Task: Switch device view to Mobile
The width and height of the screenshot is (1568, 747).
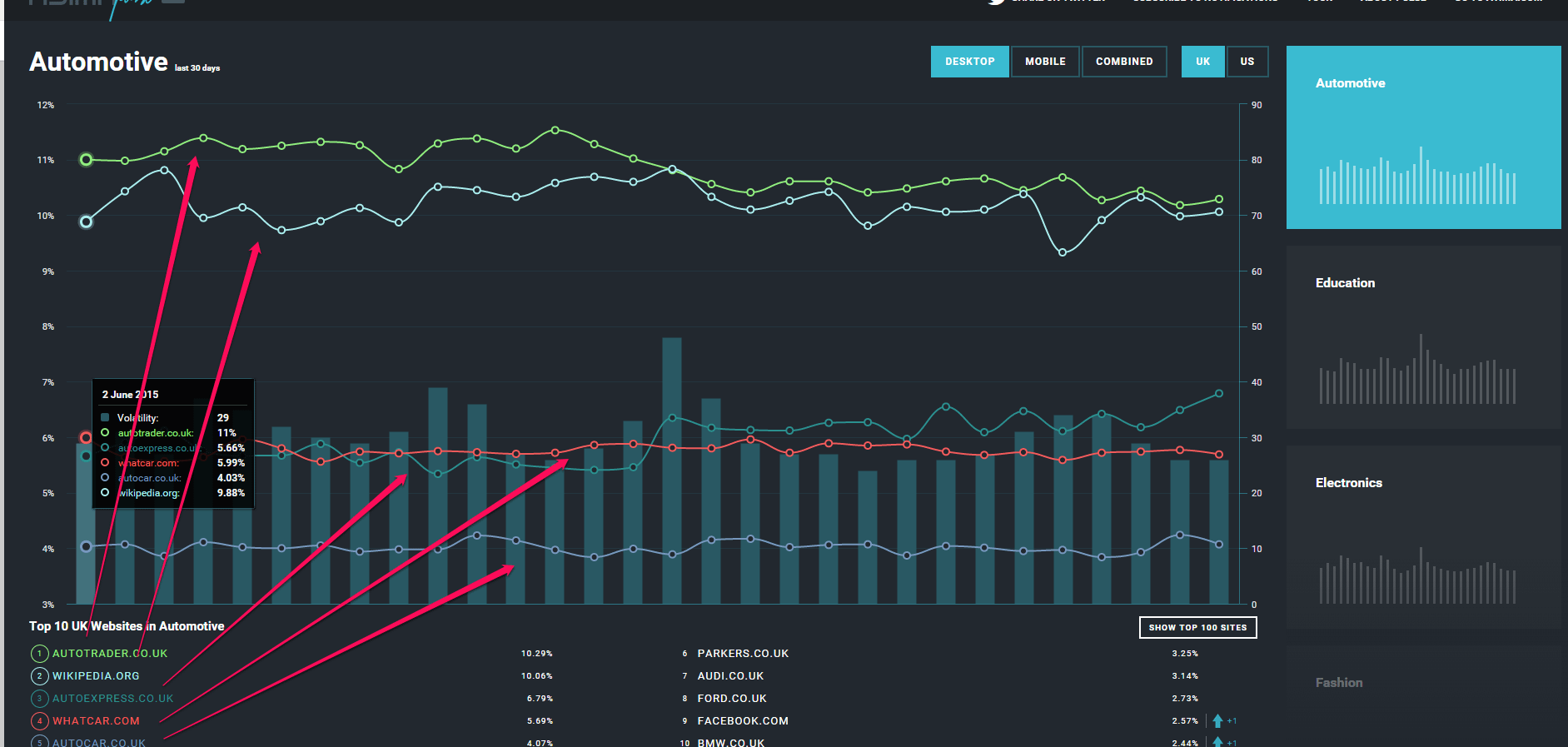Action: (1045, 62)
